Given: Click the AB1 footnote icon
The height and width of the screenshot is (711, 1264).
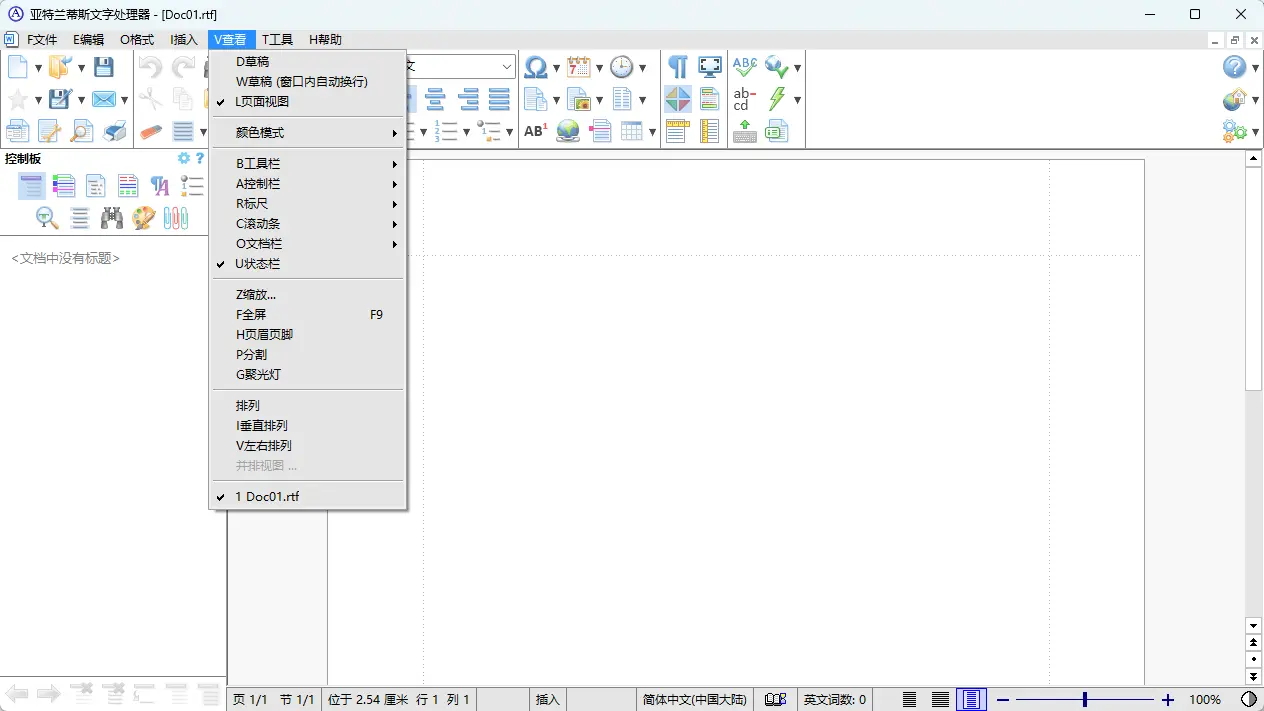Looking at the screenshot, I should pyautogui.click(x=536, y=131).
